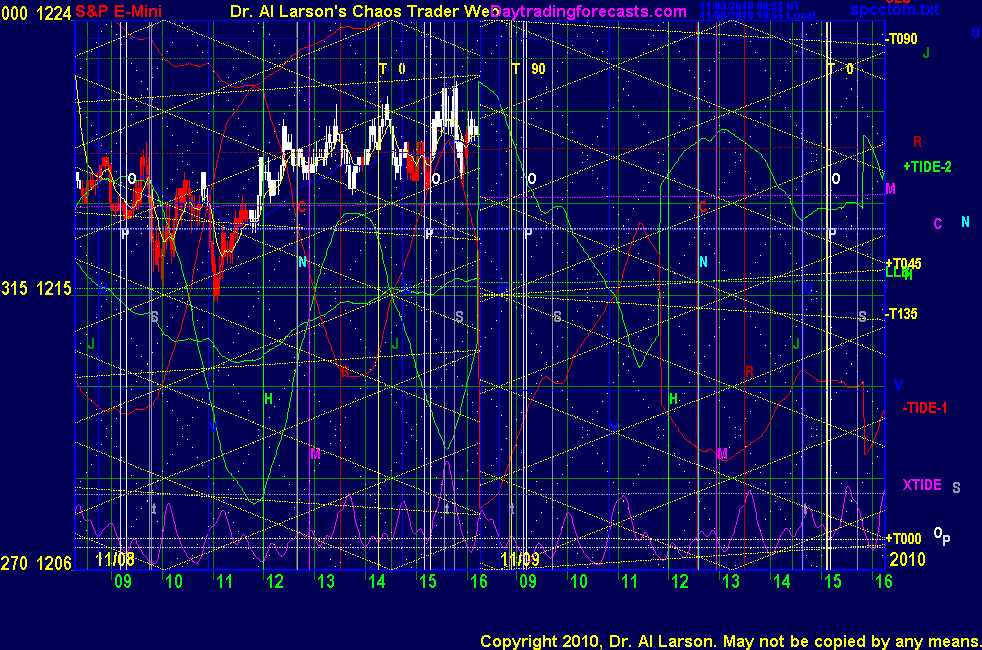The width and height of the screenshot is (982, 650).
Task: Click the "spcctom.txt" file name label
Action: 894,9
